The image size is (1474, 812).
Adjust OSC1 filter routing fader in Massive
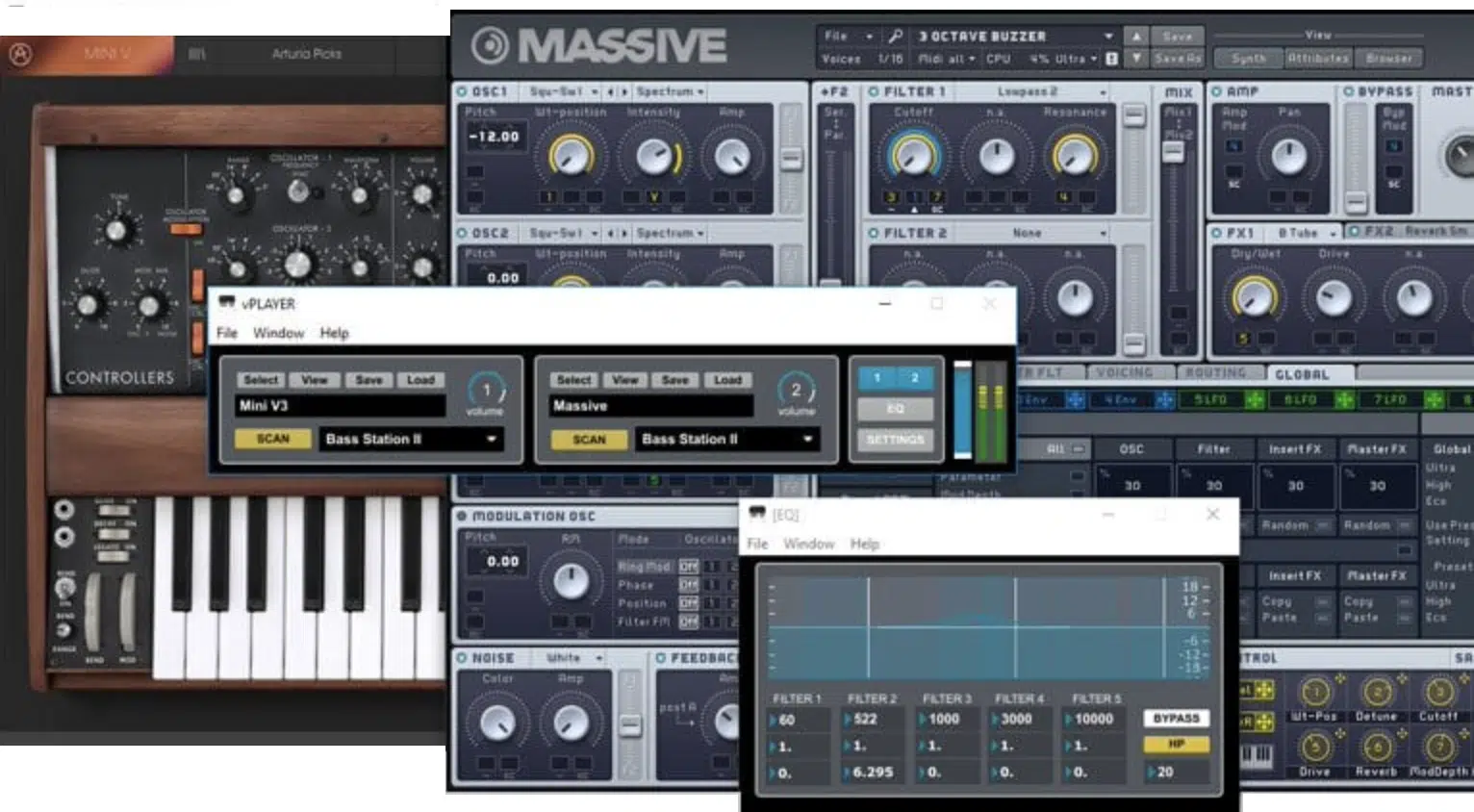[791, 160]
